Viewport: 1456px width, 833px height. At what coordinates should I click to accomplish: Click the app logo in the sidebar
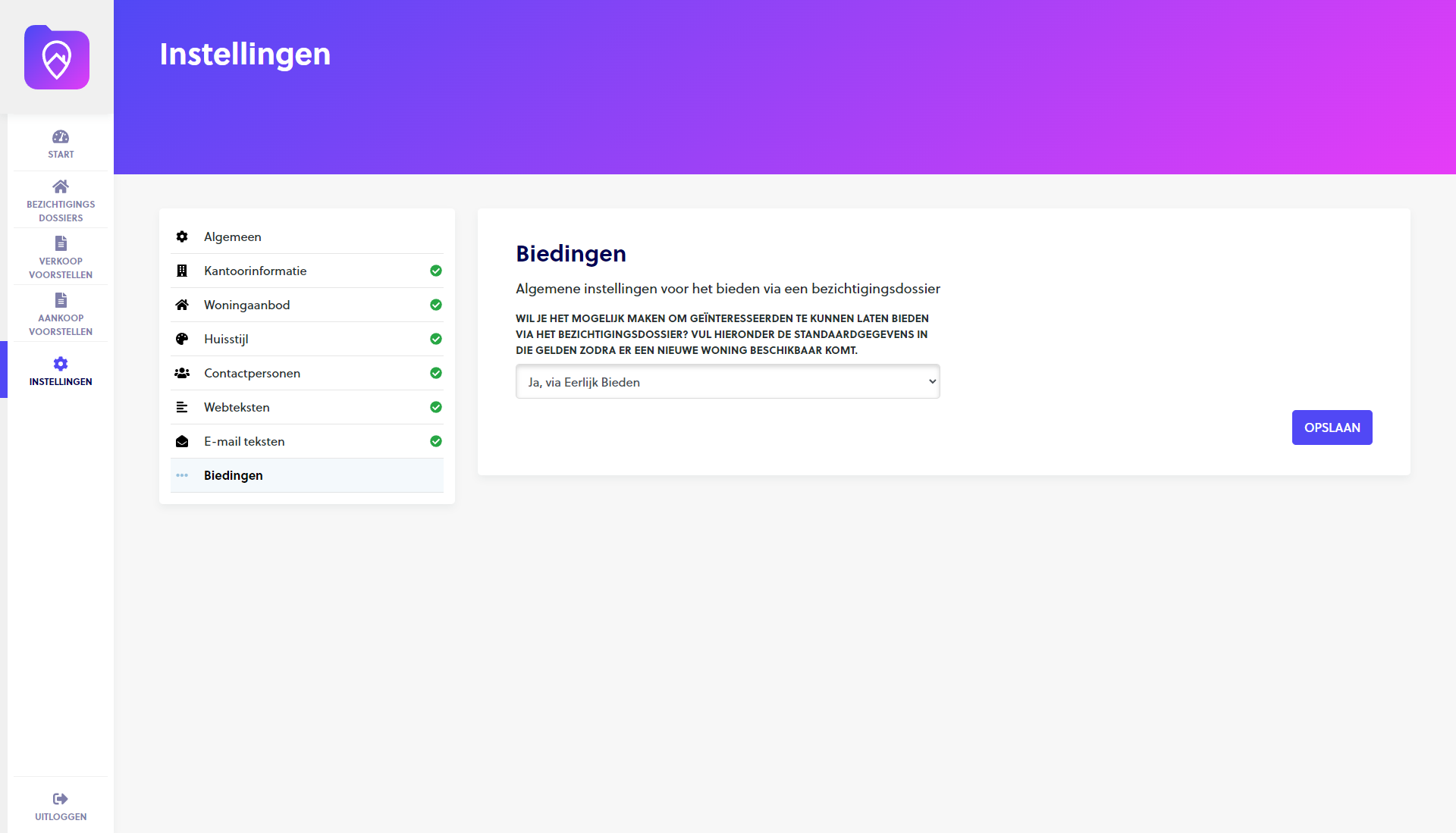(x=57, y=58)
